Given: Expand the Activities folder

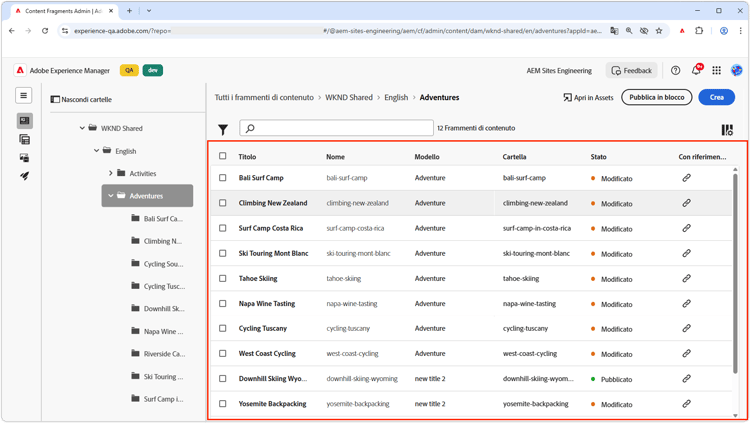Looking at the screenshot, I should [111, 173].
